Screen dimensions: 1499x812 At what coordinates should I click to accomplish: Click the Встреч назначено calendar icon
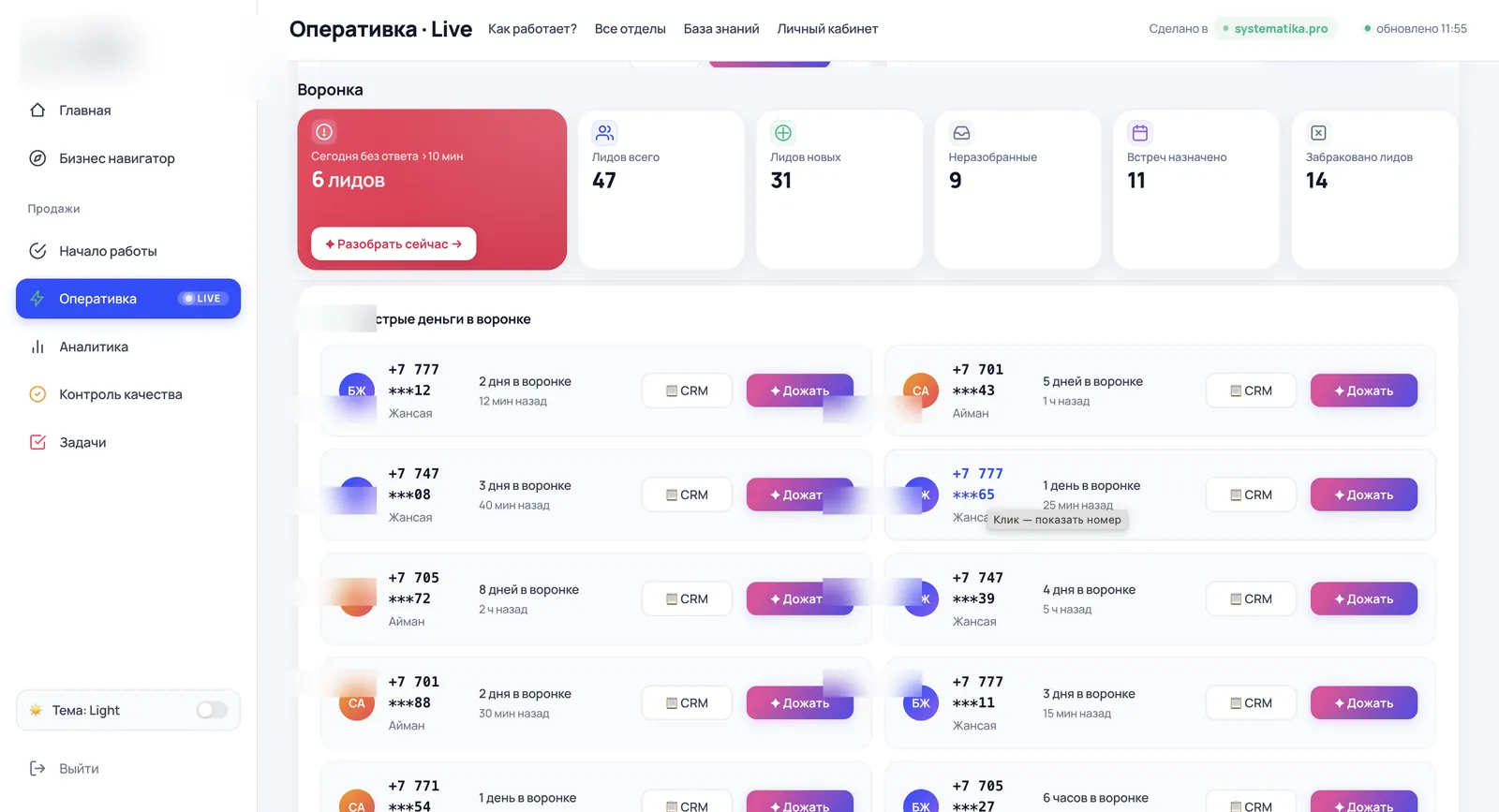pyautogui.click(x=1140, y=133)
